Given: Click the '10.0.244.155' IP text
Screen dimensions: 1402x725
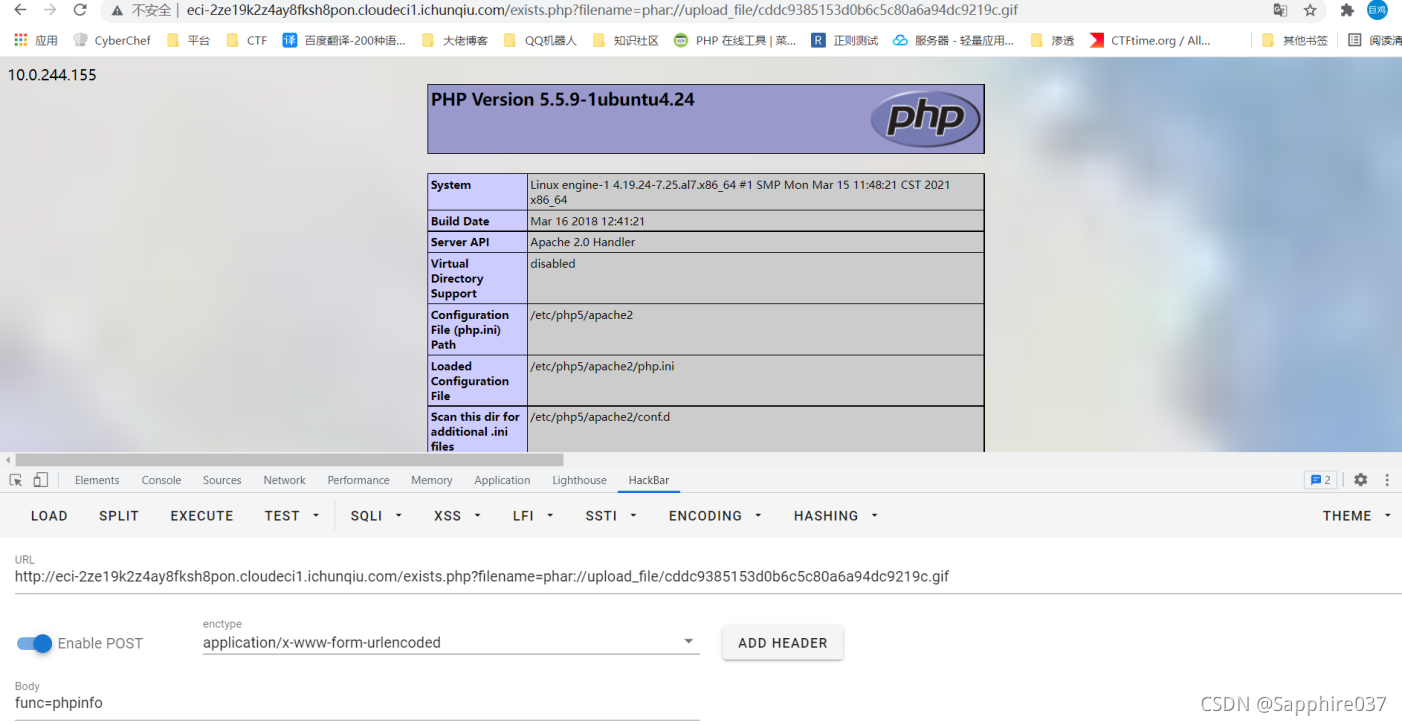Looking at the screenshot, I should pos(52,75).
